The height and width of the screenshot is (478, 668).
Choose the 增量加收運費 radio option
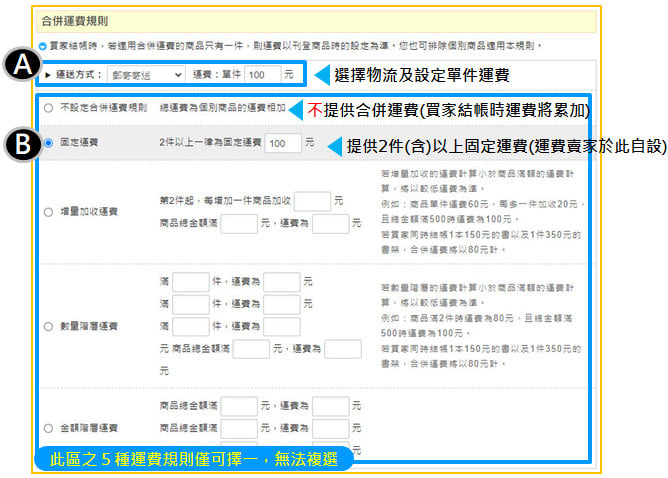48,211
